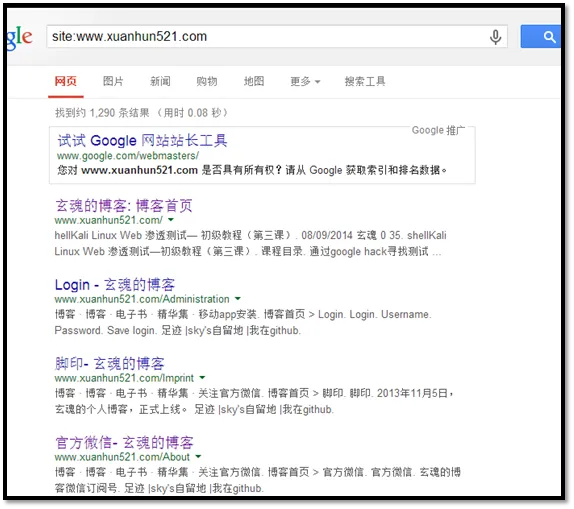Click the microphone voice search icon
Image resolution: width=574 pixels, height=509 pixels.
point(495,37)
